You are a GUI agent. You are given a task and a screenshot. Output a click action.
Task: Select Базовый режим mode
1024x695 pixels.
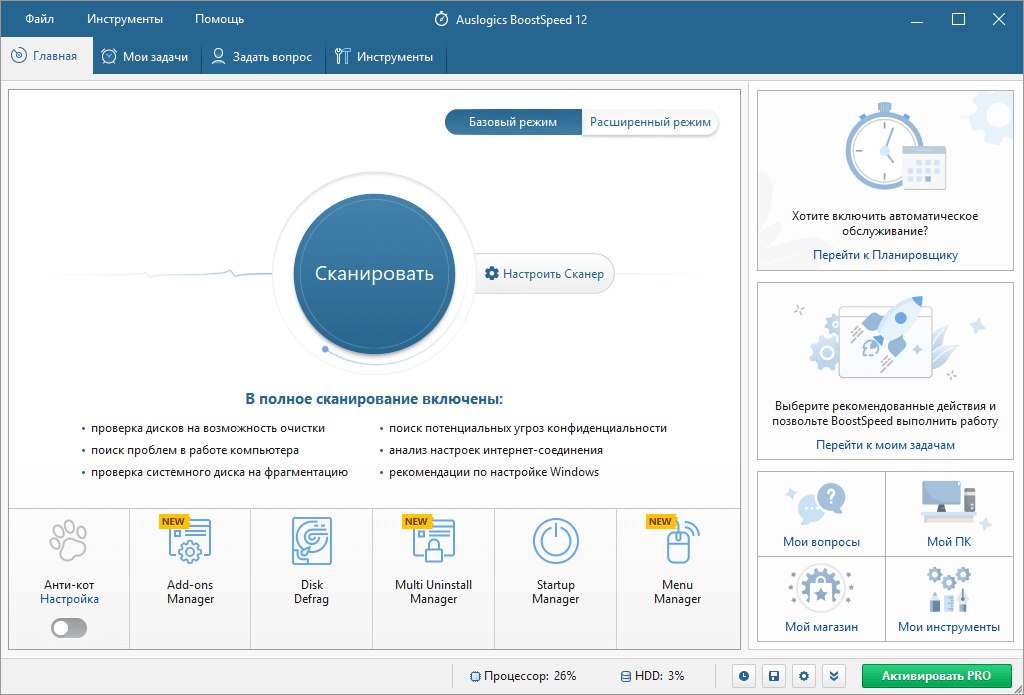coord(513,122)
